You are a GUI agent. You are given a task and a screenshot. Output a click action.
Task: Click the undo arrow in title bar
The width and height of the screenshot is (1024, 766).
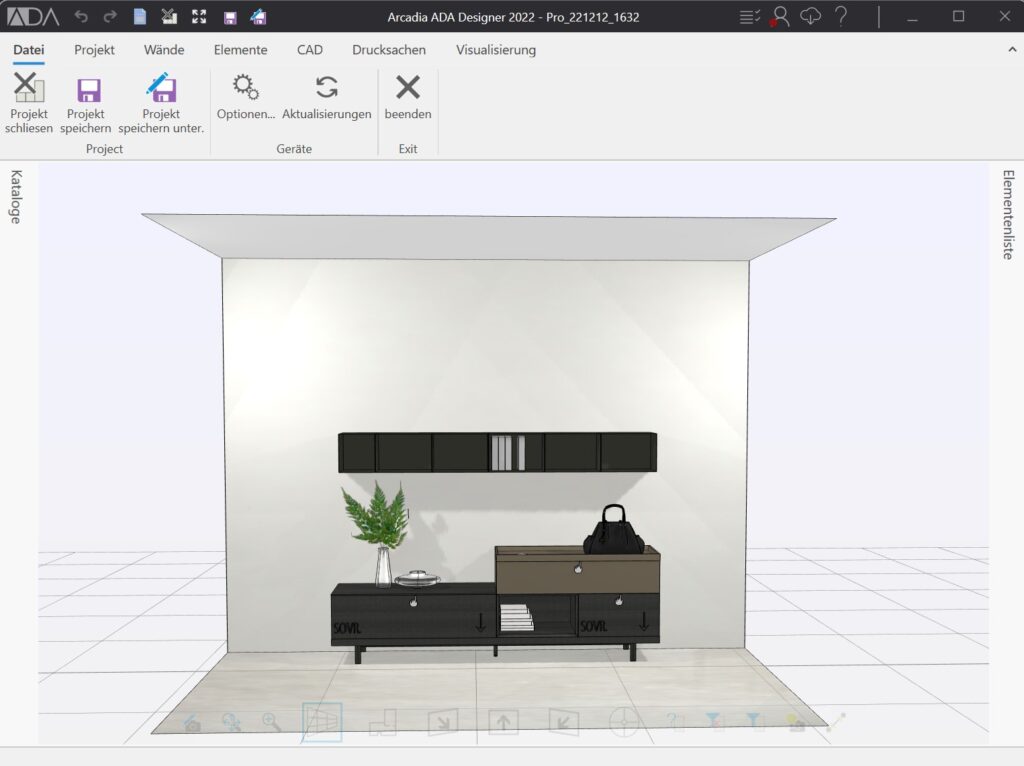[x=82, y=17]
